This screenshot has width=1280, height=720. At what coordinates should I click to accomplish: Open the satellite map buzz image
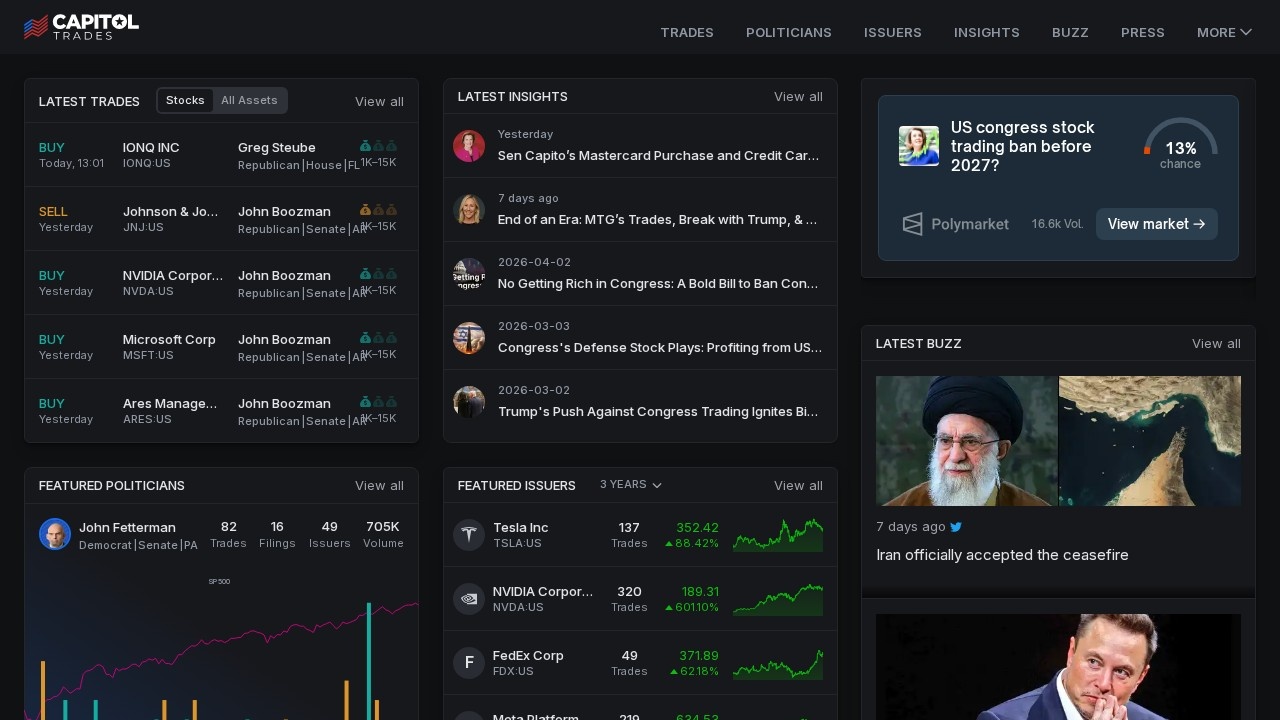1150,441
